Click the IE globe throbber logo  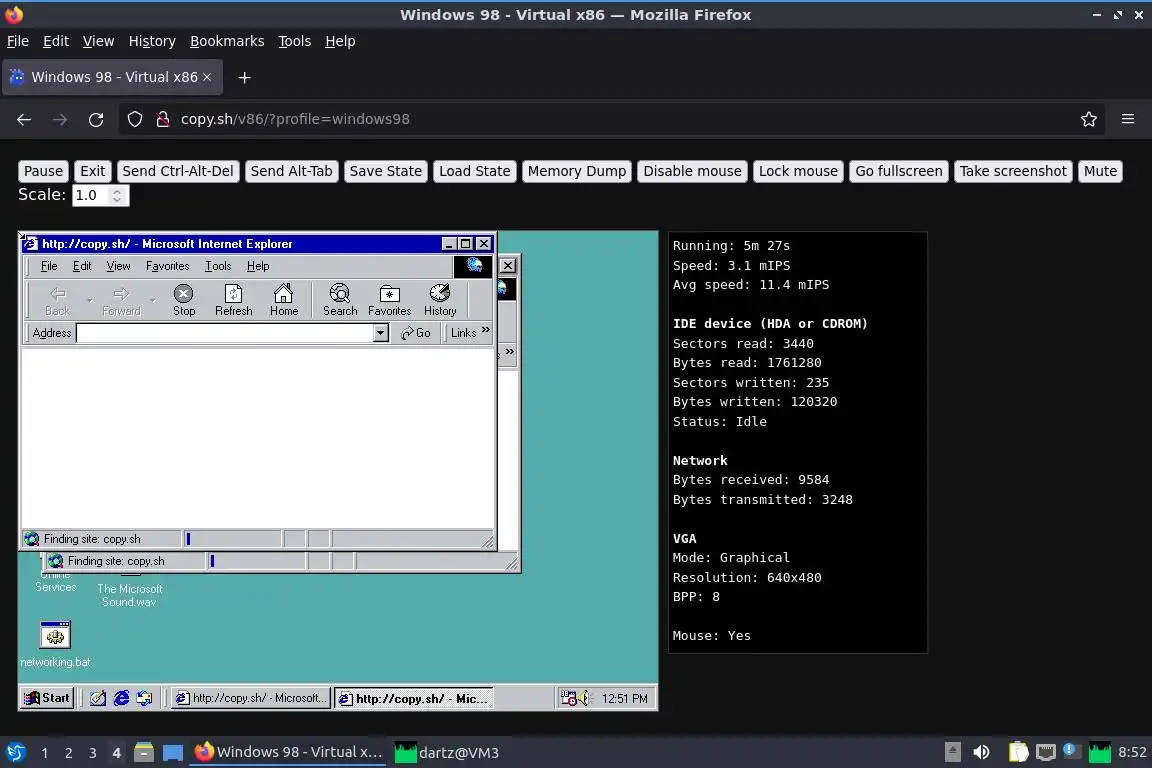point(474,266)
